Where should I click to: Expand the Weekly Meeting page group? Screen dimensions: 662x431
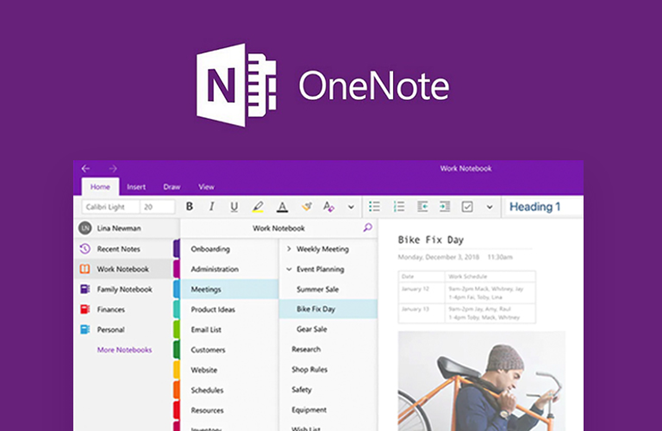pos(289,249)
